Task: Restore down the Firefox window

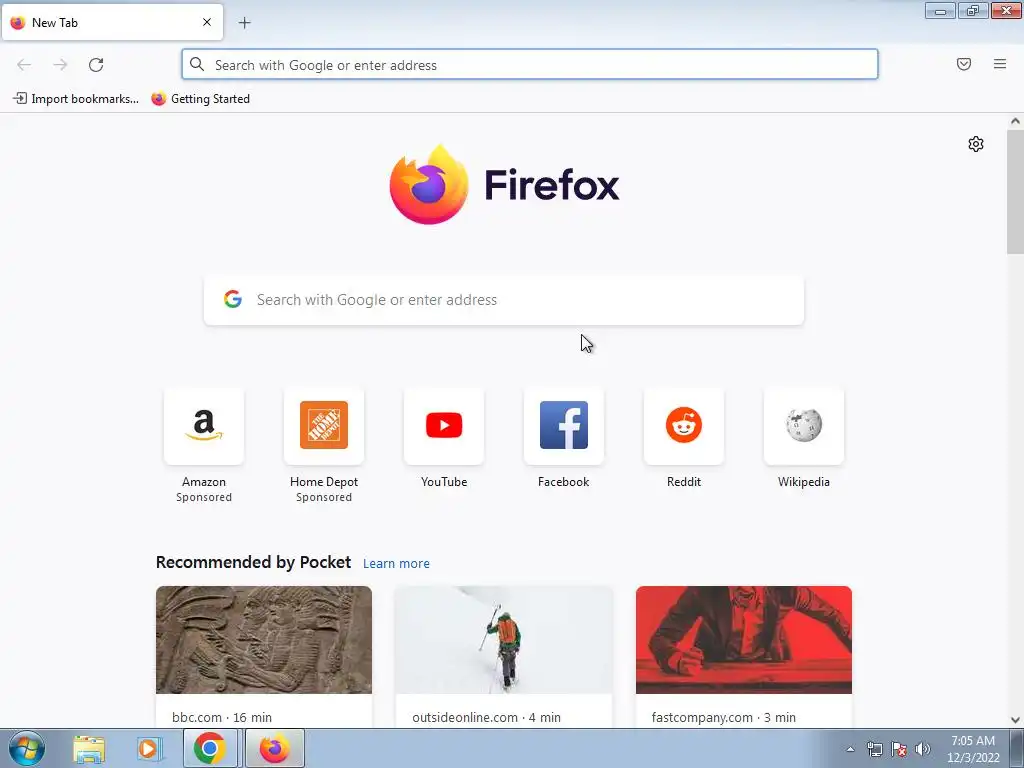Action: click(x=973, y=10)
